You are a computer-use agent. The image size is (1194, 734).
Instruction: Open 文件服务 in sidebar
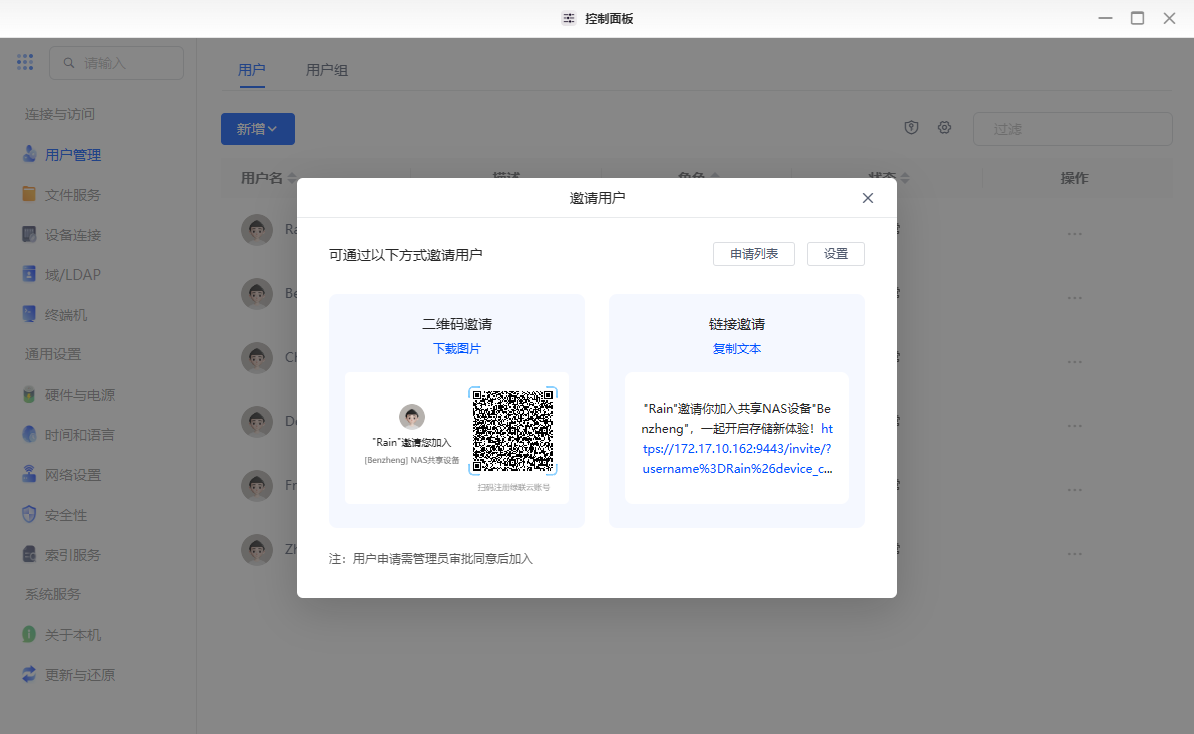62,194
